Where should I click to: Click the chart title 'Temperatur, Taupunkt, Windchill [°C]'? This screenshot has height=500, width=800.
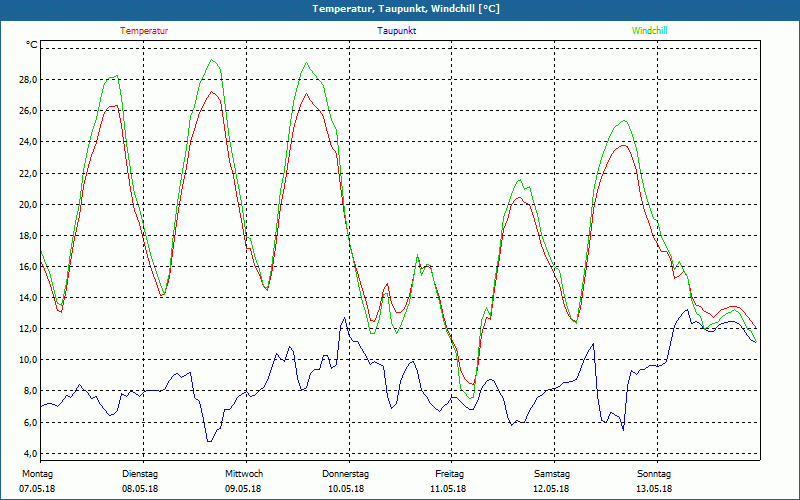(x=406, y=9)
